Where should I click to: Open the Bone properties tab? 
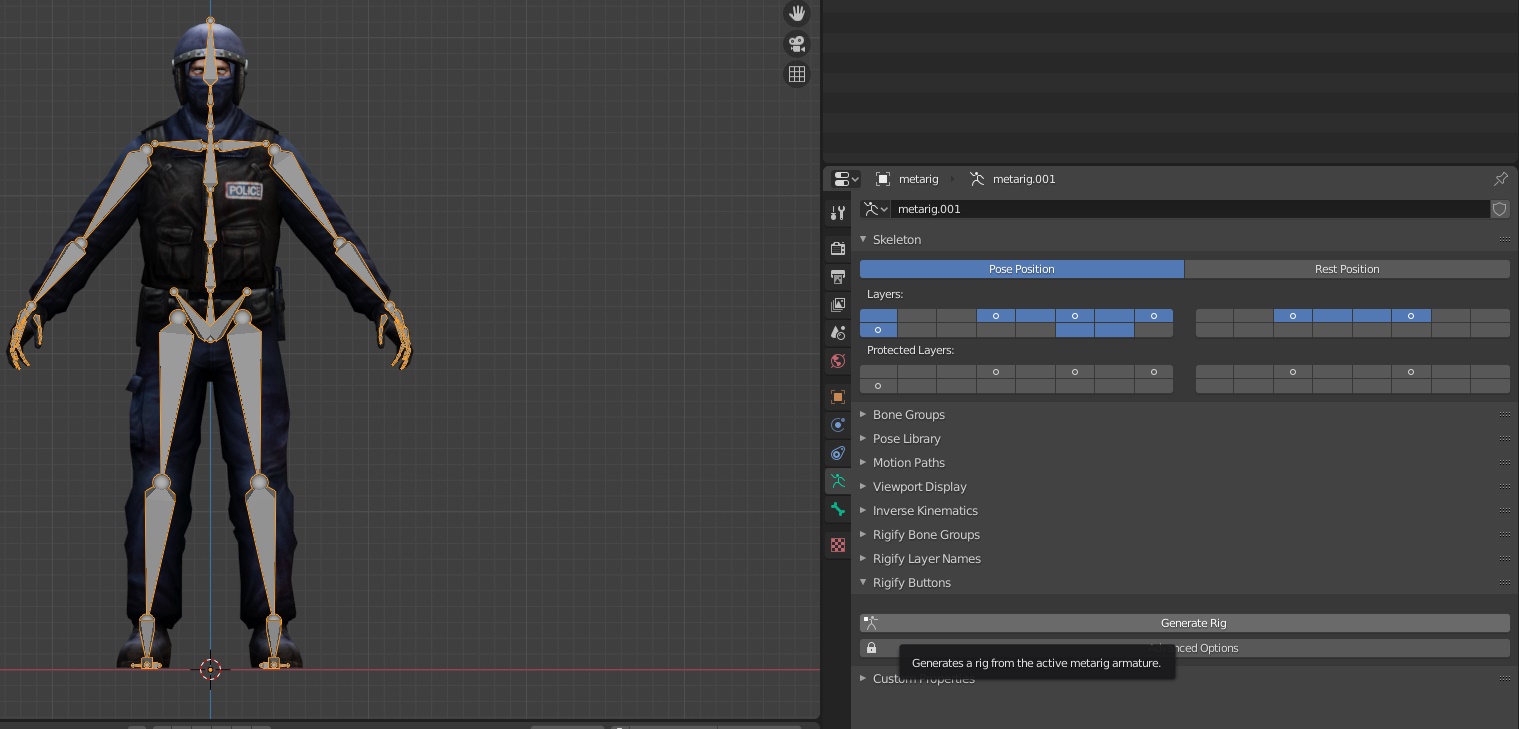838,510
